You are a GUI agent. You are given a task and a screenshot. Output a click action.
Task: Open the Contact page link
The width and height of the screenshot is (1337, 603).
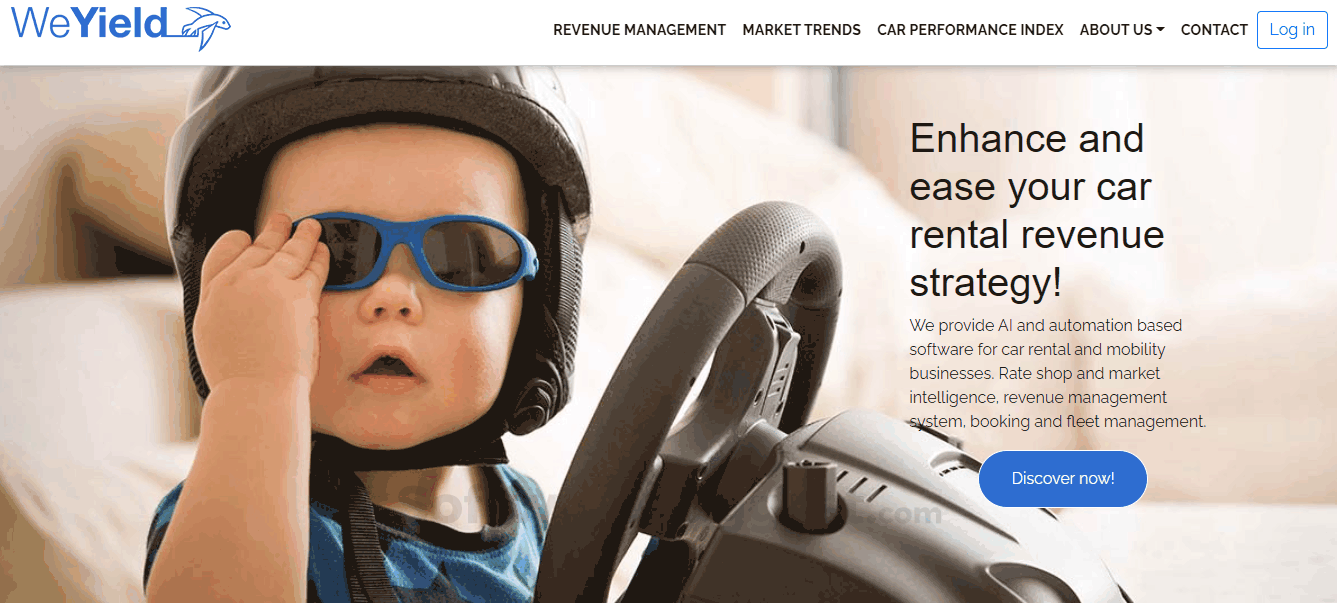tap(1214, 30)
